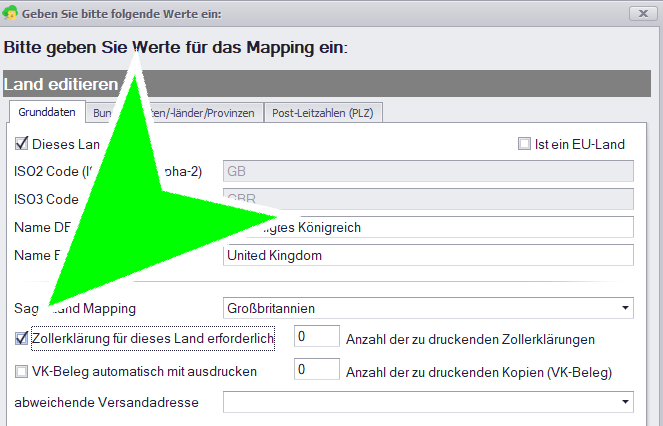Viewport: 663px width, 426px height.
Task: Click the 'Land editieren' header text
Action: pos(61,84)
